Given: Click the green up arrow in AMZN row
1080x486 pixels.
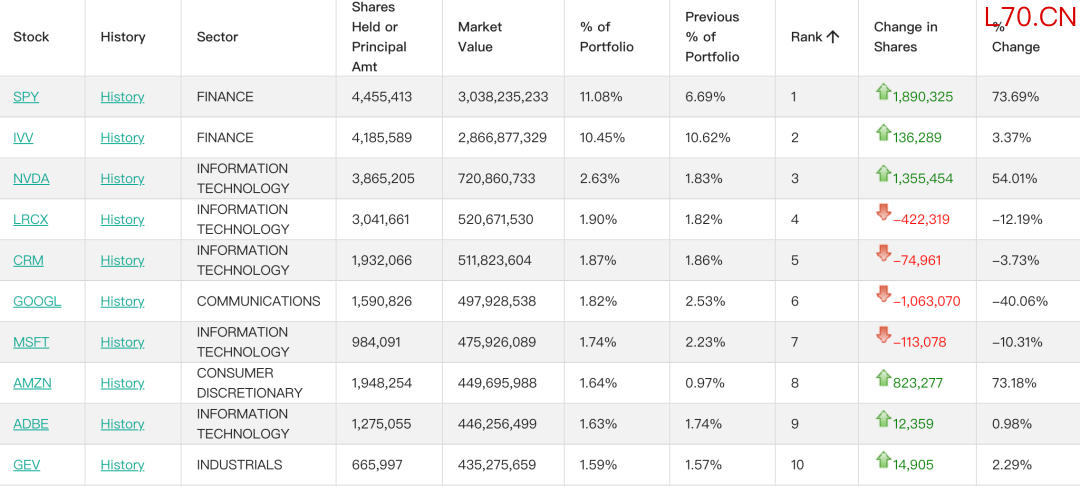Looking at the screenshot, I should tap(883, 378).
